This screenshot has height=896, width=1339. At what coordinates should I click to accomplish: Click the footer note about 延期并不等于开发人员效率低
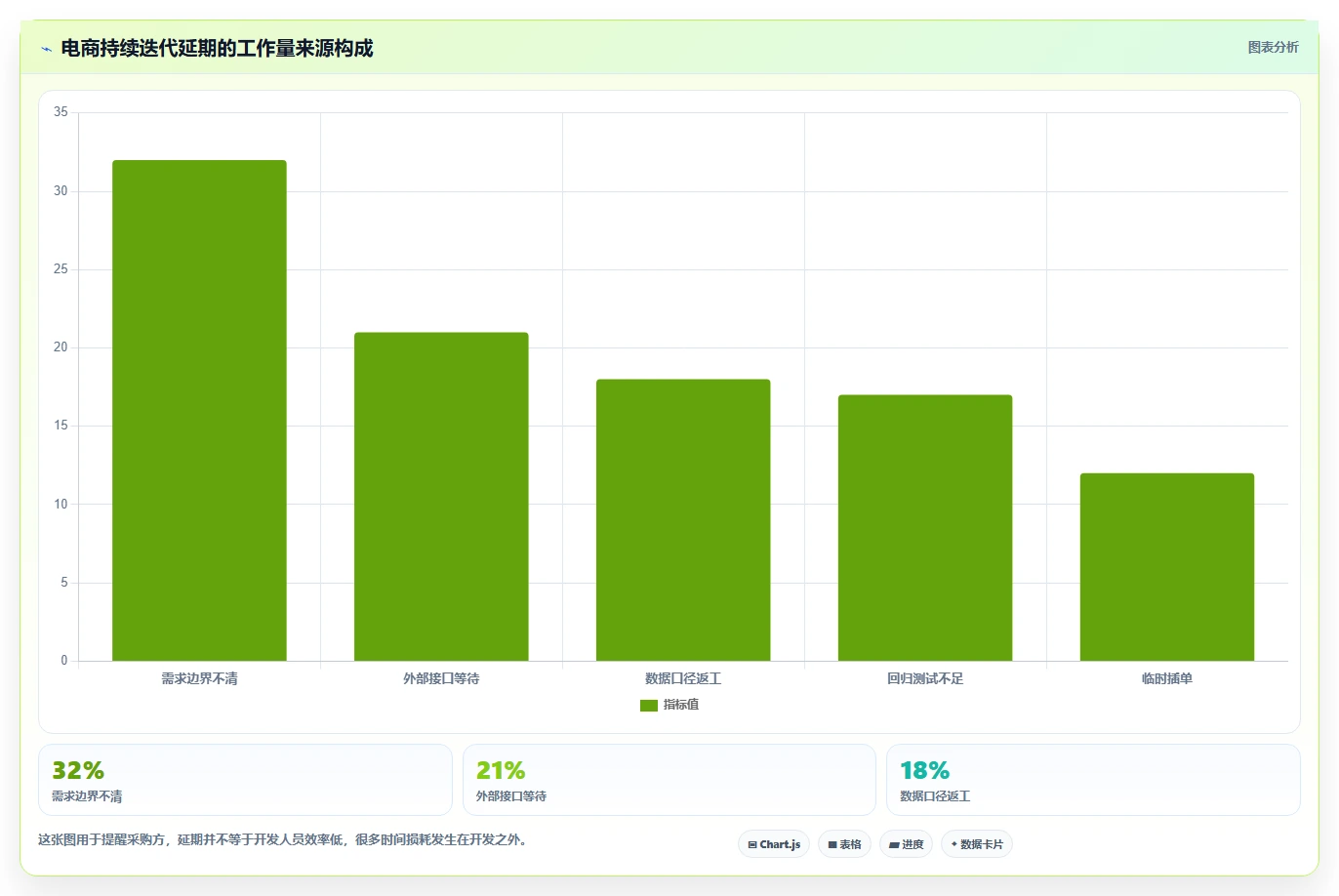[283, 839]
